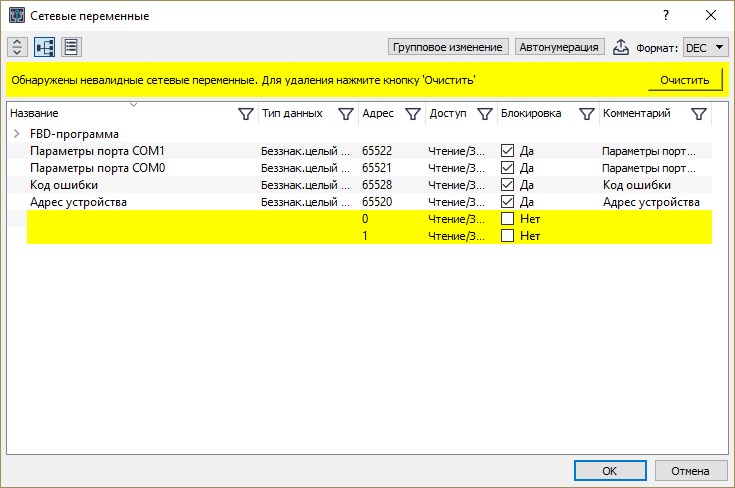Click data type cell of COM1 row
Viewport: 735px width, 488px height.
click(305, 151)
